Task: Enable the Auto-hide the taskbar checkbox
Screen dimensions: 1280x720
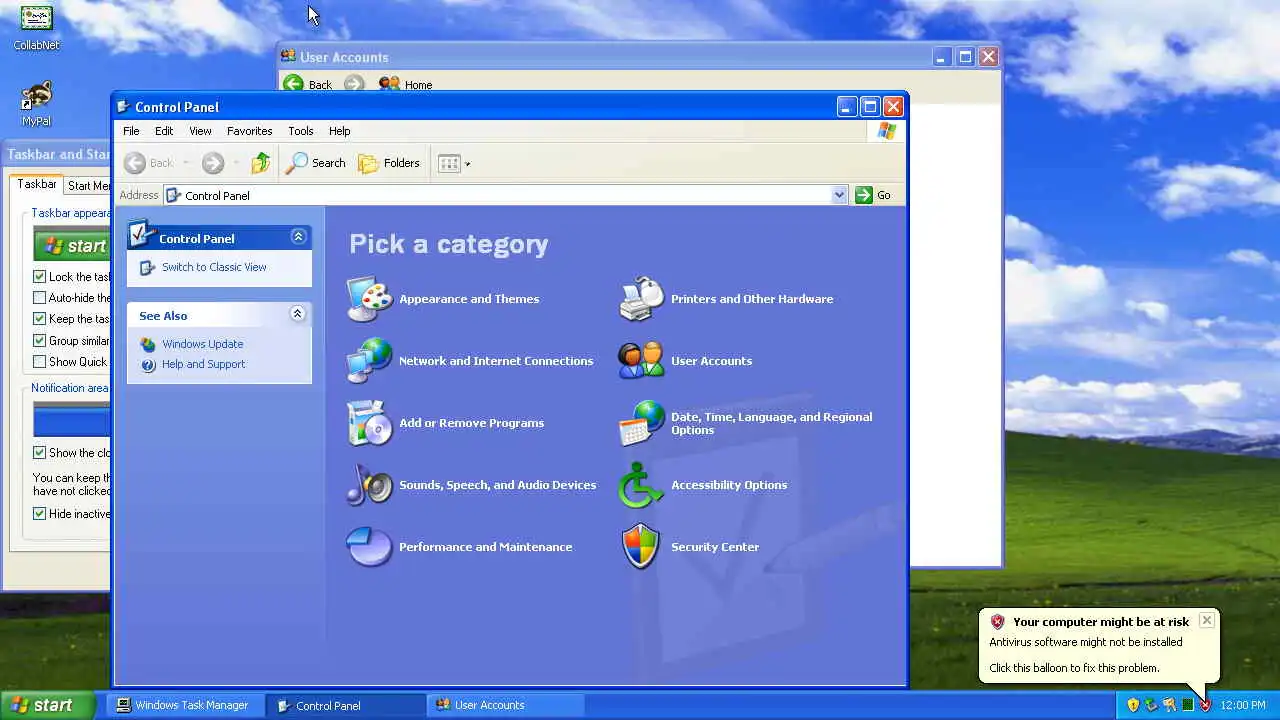Action: coord(40,298)
